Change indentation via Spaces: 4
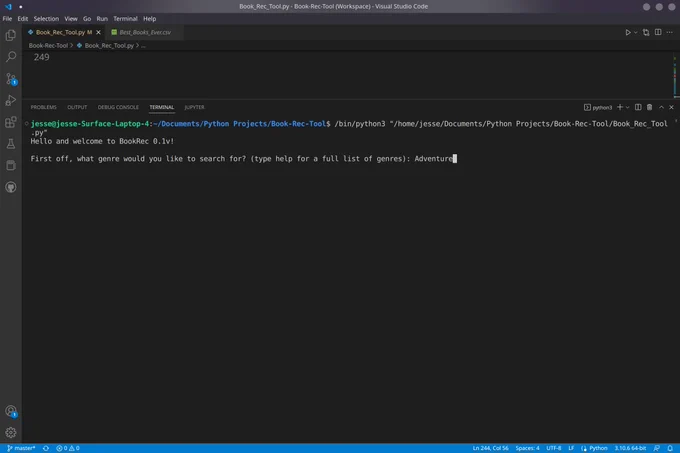This screenshot has width=680, height=453. pos(527,448)
